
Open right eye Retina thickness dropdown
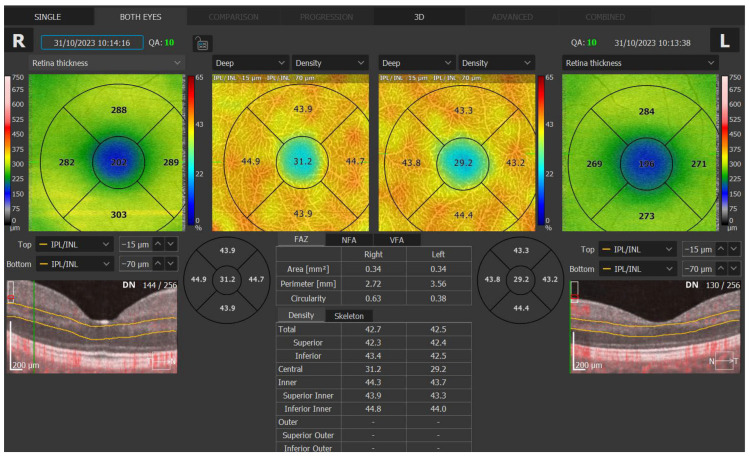[x=106, y=63]
